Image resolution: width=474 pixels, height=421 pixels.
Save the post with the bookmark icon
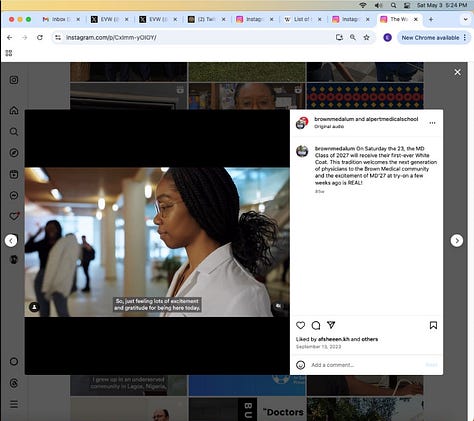(433, 325)
